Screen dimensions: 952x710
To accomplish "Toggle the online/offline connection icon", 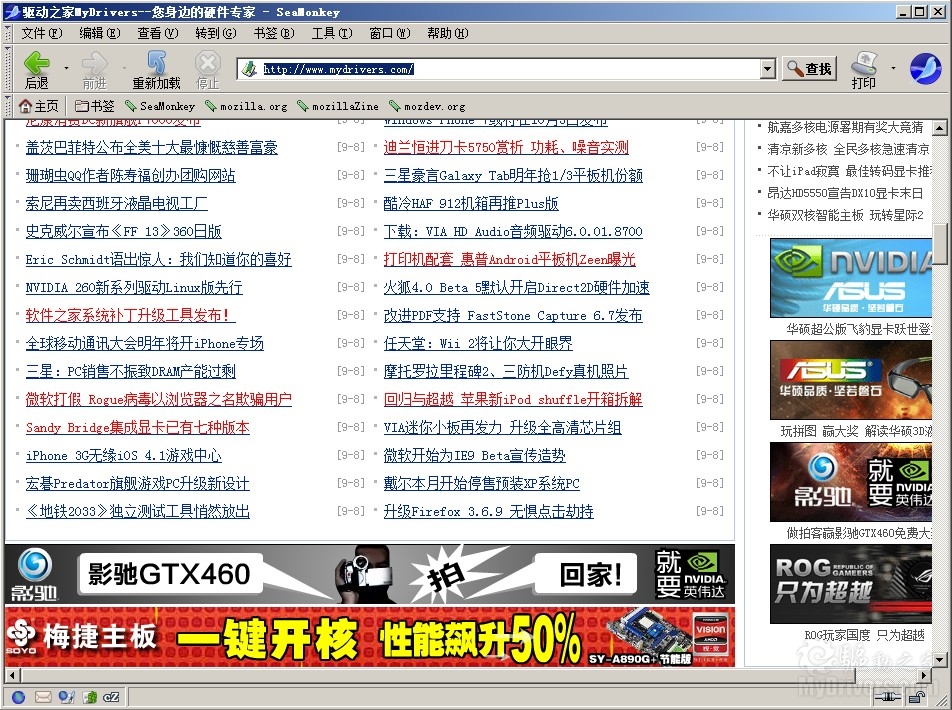I will tap(886, 697).
